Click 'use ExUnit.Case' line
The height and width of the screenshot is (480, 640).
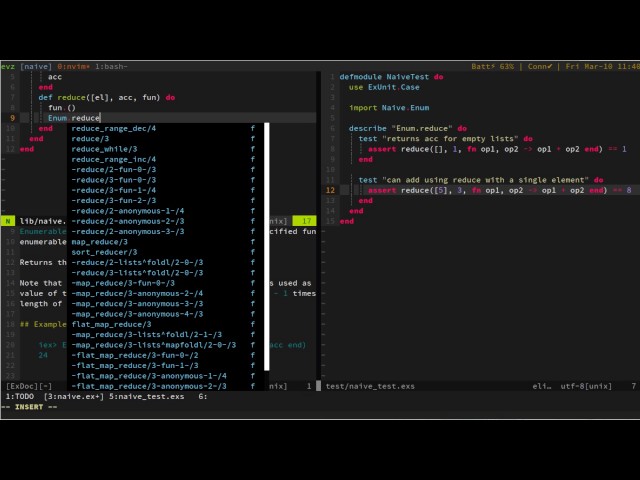[x=384, y=87]
